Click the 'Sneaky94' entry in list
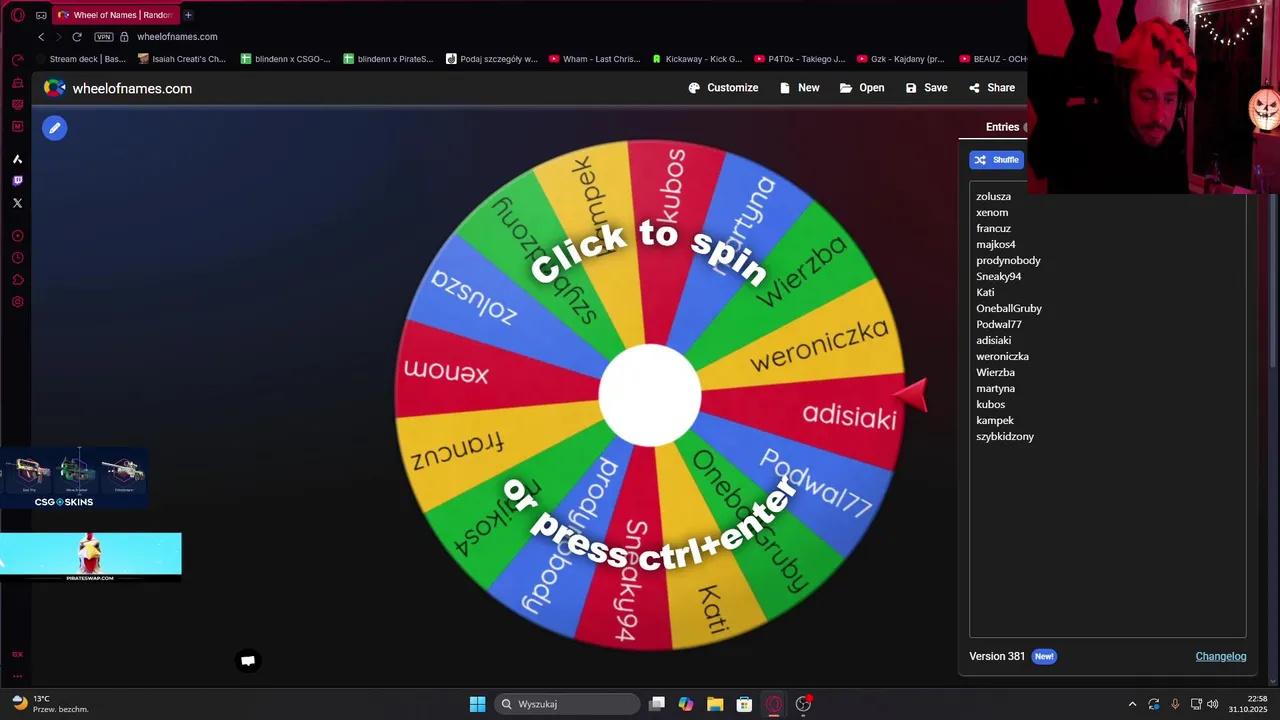1280x720 pixels. (999, 276)
